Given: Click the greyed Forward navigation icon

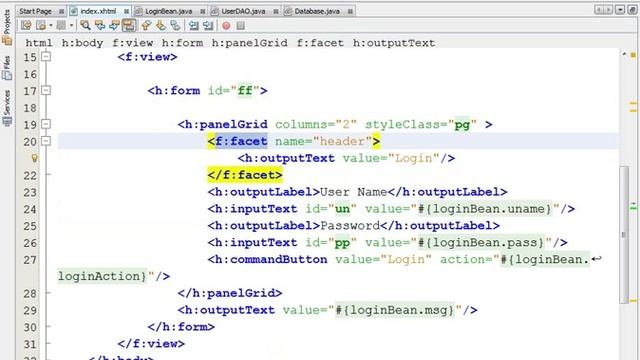Looking at the screenshot, I should 61,26.
